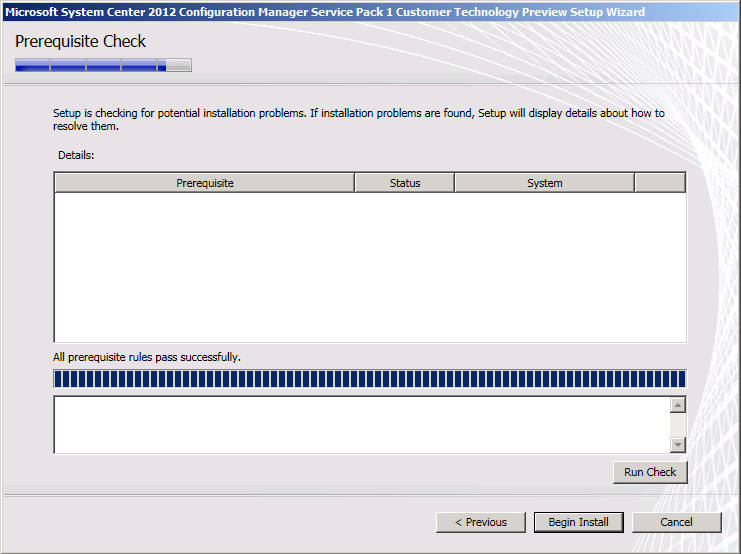Sort by the System column header

(x=544, y=183)
